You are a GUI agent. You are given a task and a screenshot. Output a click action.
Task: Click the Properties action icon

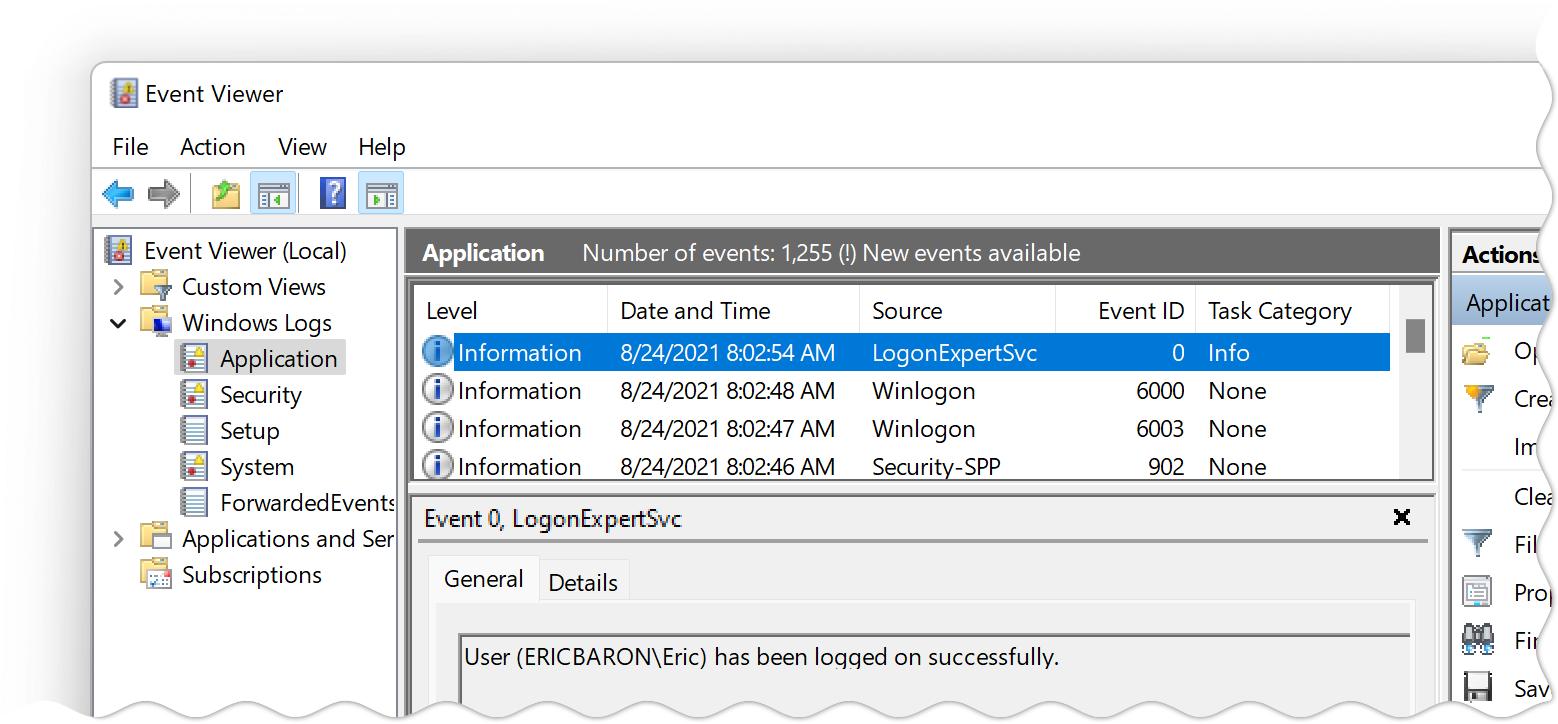1477,591
